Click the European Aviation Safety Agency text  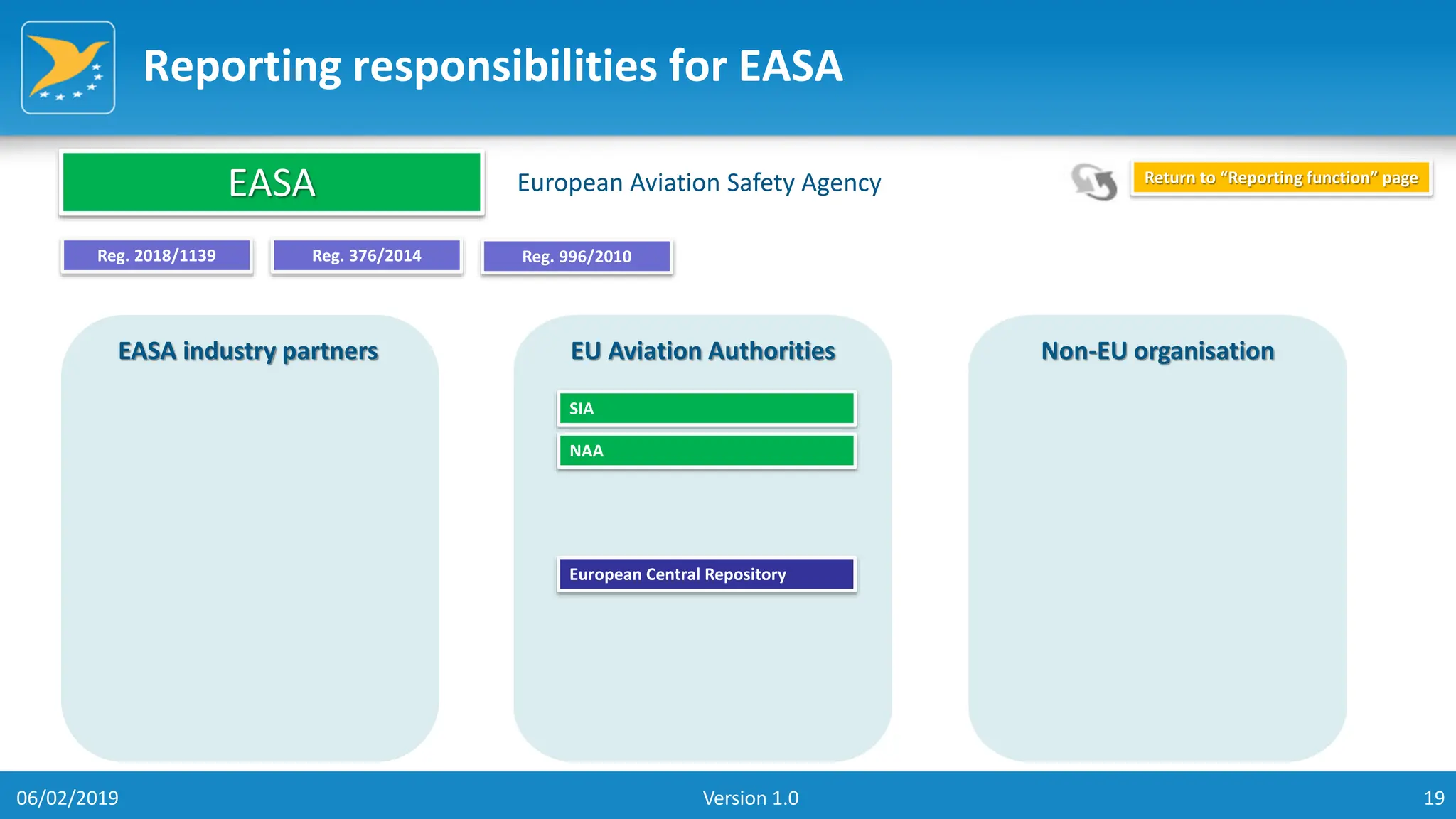click(x=699, y=183)
